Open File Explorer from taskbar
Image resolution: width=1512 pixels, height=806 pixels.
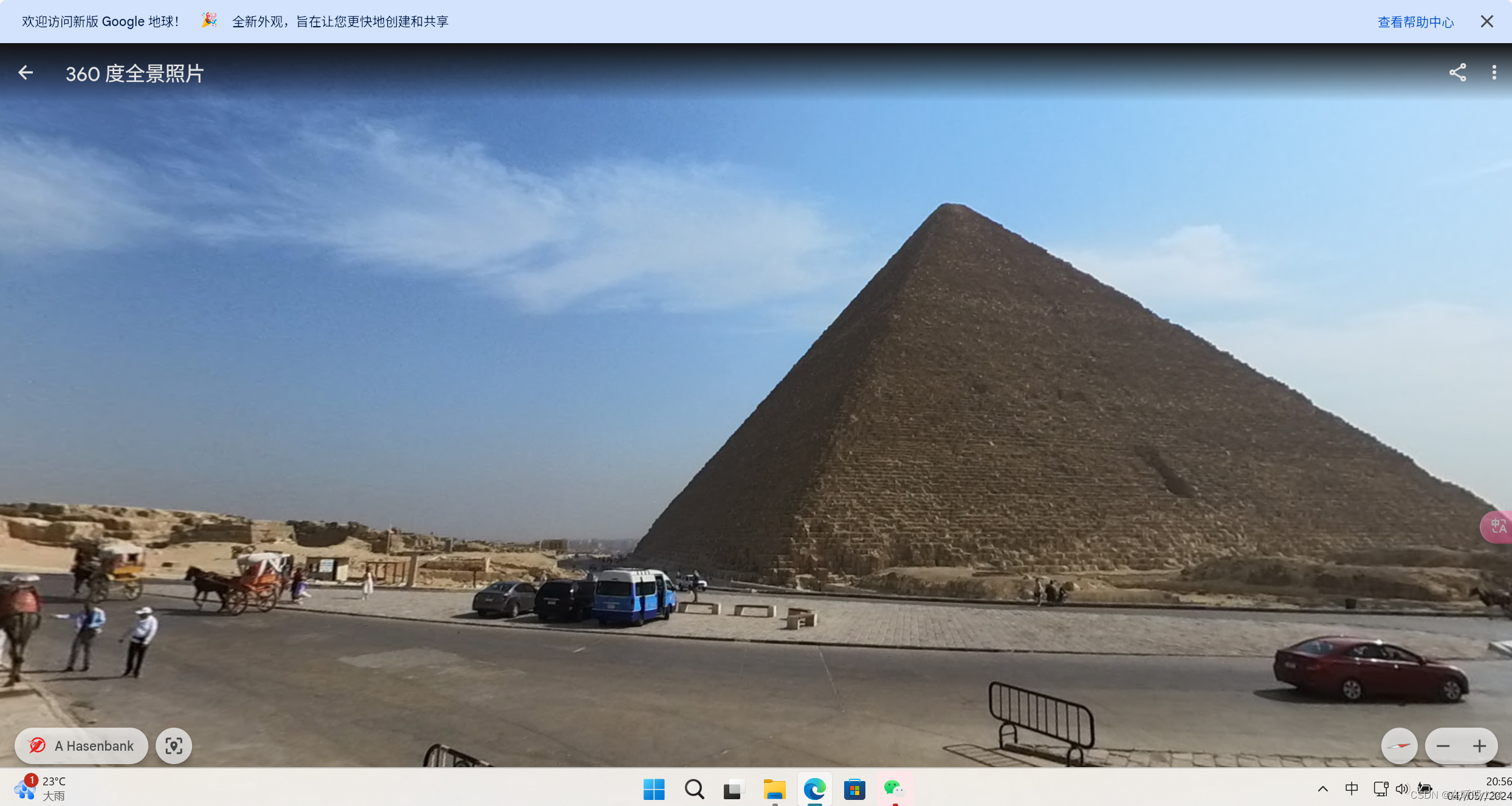coord(774,790)
